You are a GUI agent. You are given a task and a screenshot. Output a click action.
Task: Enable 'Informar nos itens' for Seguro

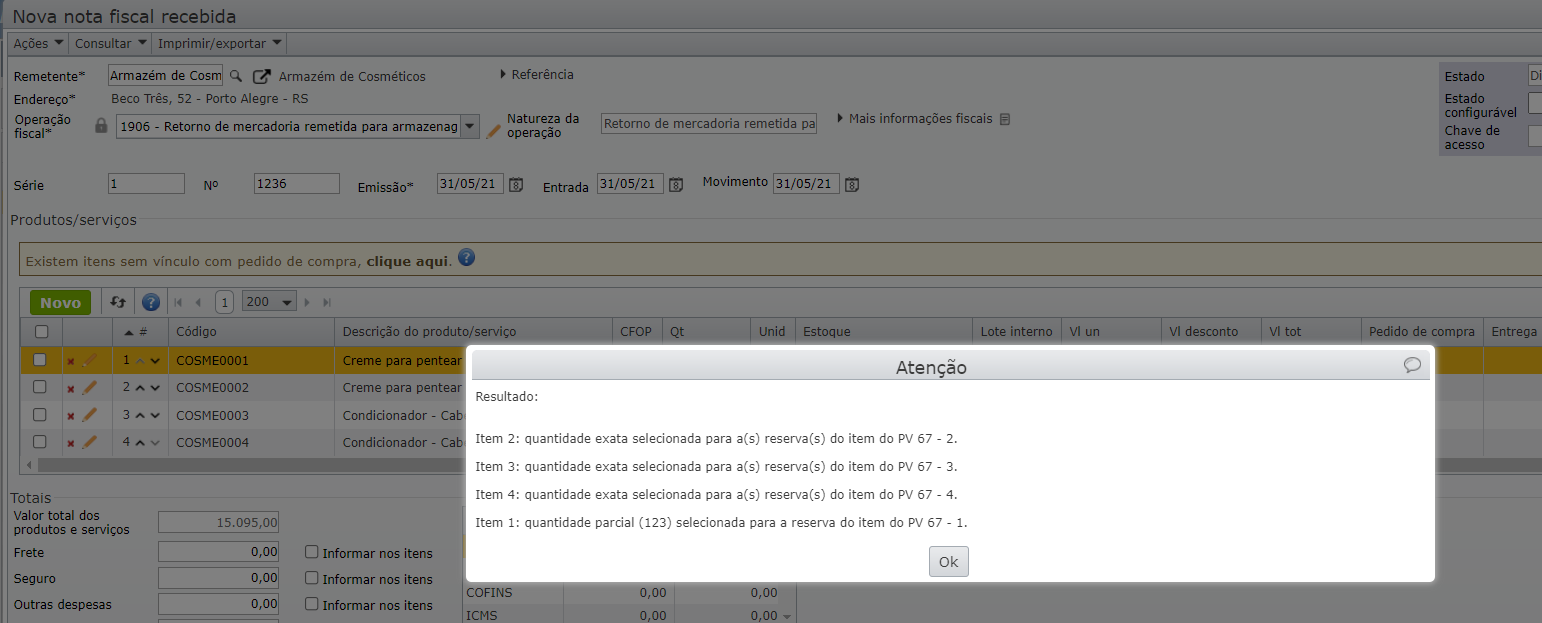(x=312, y=578)
